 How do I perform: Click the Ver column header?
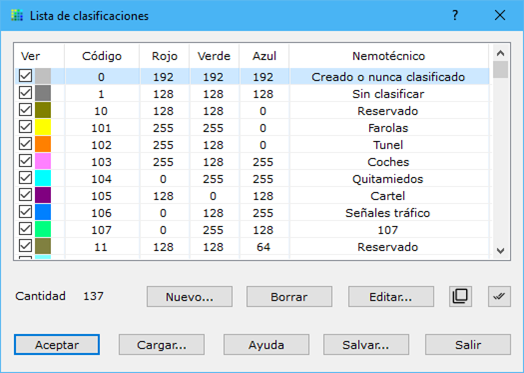tap(39, 56)
